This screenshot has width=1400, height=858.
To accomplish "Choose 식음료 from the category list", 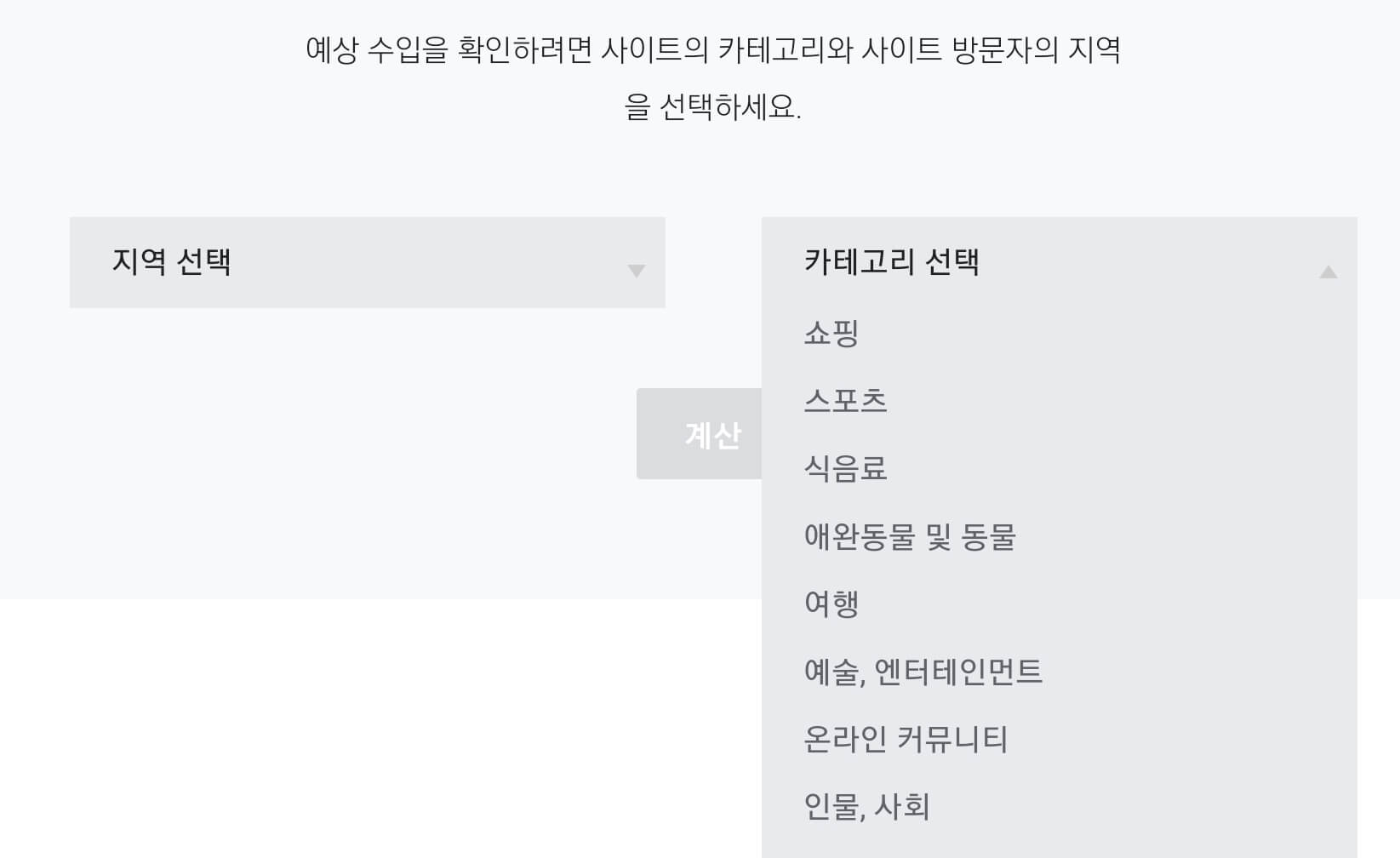I will tap(846, 468).
